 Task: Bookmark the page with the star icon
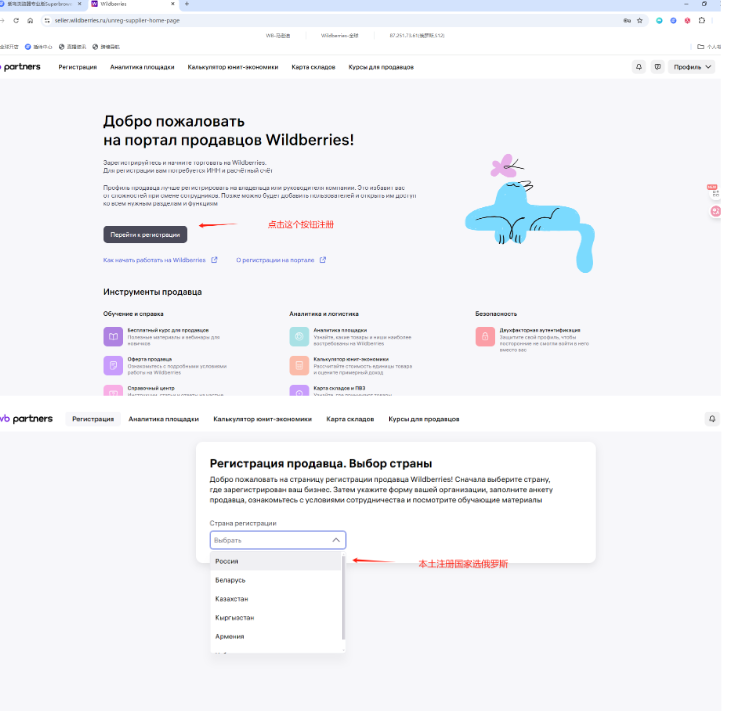coord(640,20)
